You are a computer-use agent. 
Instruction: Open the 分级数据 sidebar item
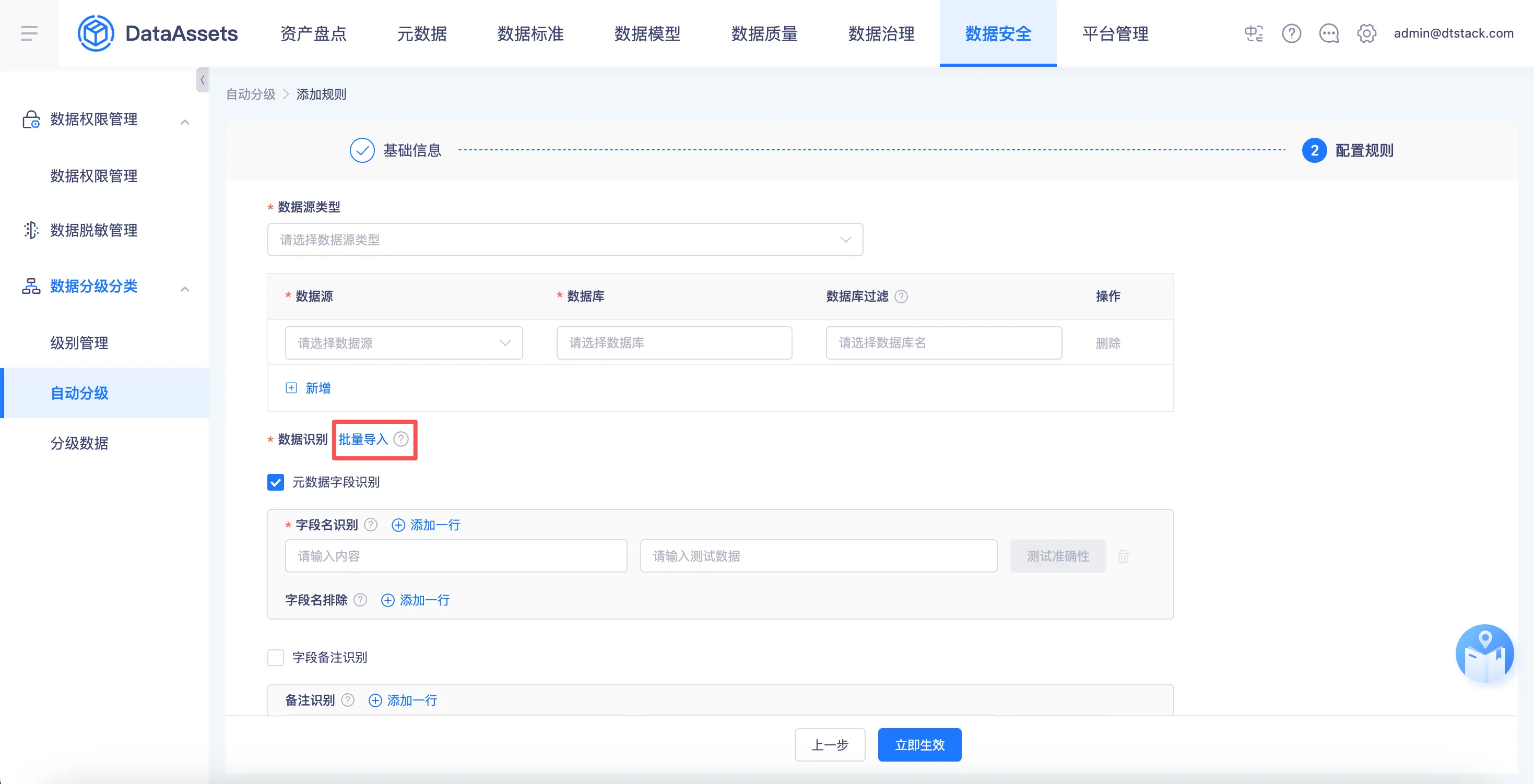(x=79, y=444)
